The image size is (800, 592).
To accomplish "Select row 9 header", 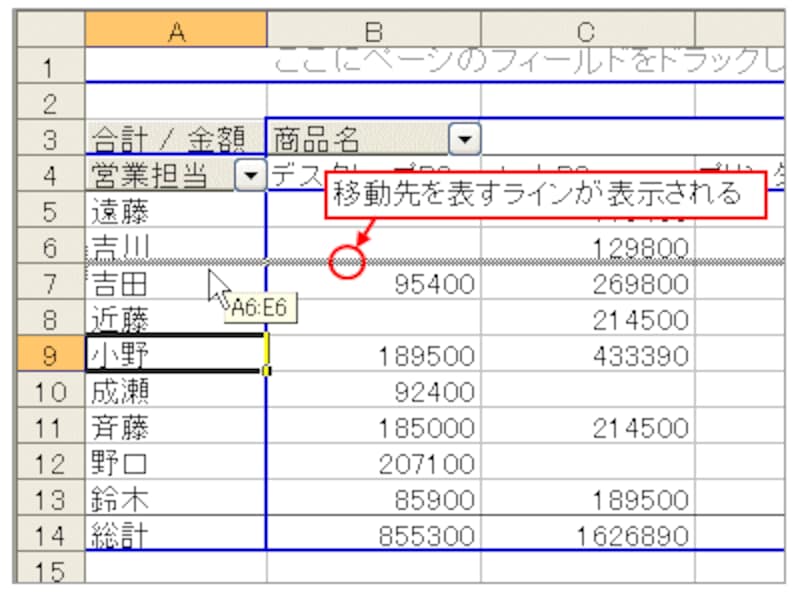I will [x=50, y=355].
